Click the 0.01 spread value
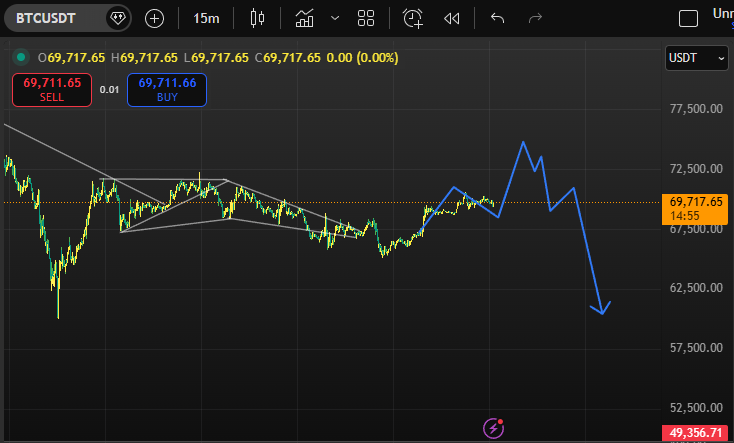734x443 pixels. click(x=109, y=89)
